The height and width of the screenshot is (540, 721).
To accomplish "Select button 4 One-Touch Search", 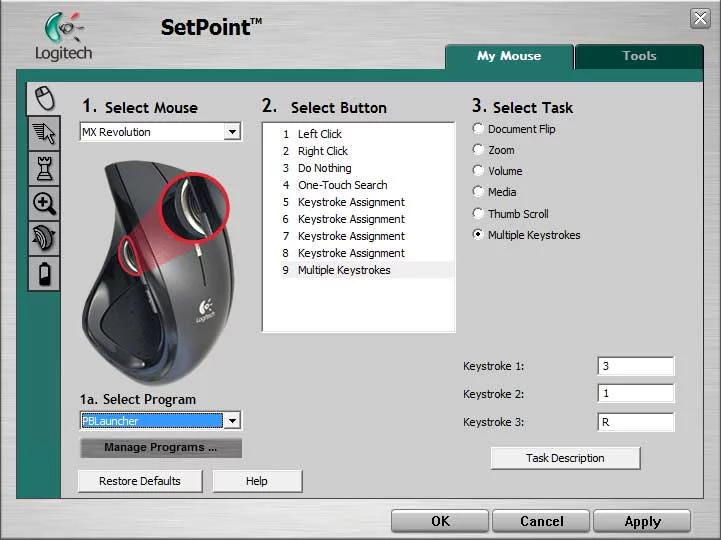I will click(x=367, y=185).
